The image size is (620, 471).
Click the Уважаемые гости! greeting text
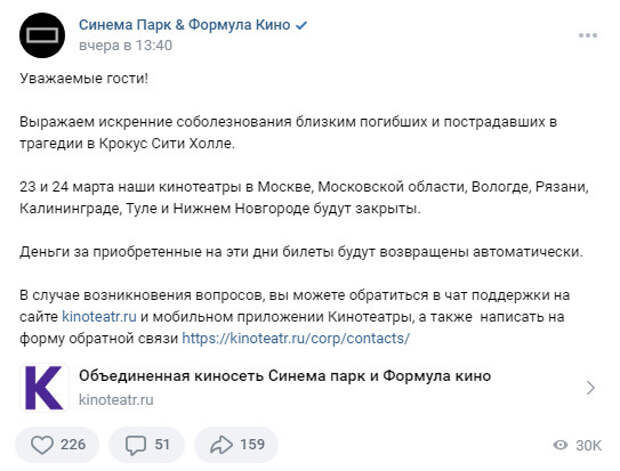coord(84,78)
